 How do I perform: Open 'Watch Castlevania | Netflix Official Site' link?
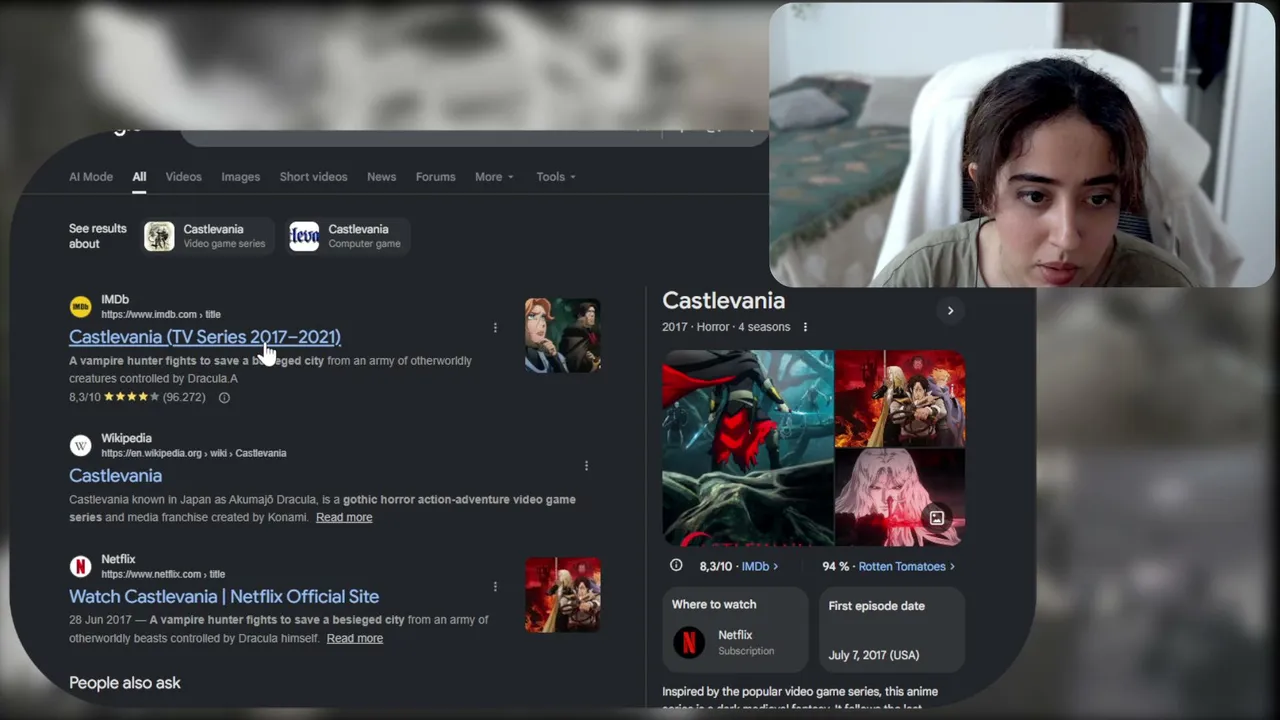(x=224, y=597)
